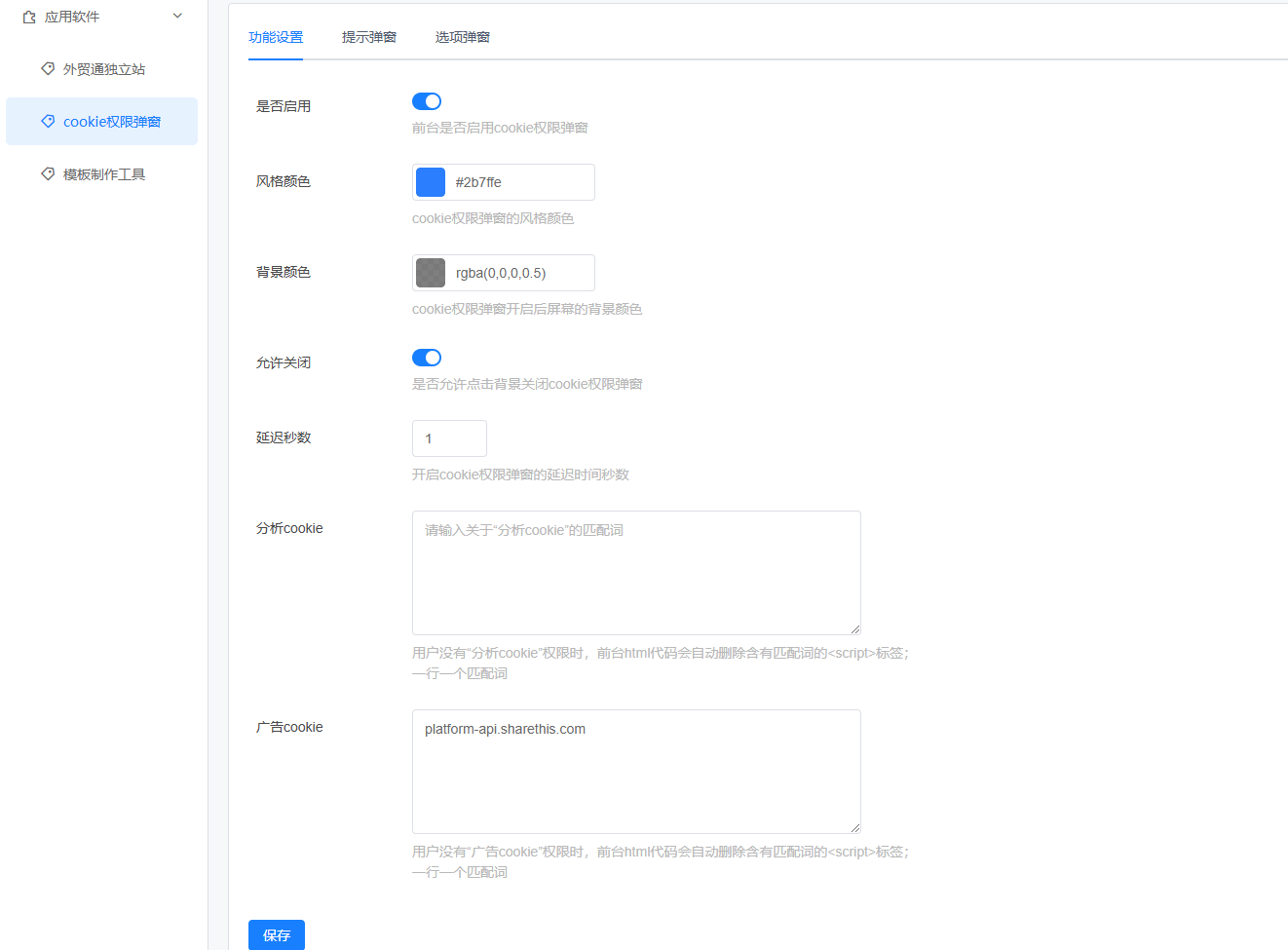The image size is (1288, 950).
Task: Click the 保存 button
Action: pyautogui.click(x=276, y=934)
